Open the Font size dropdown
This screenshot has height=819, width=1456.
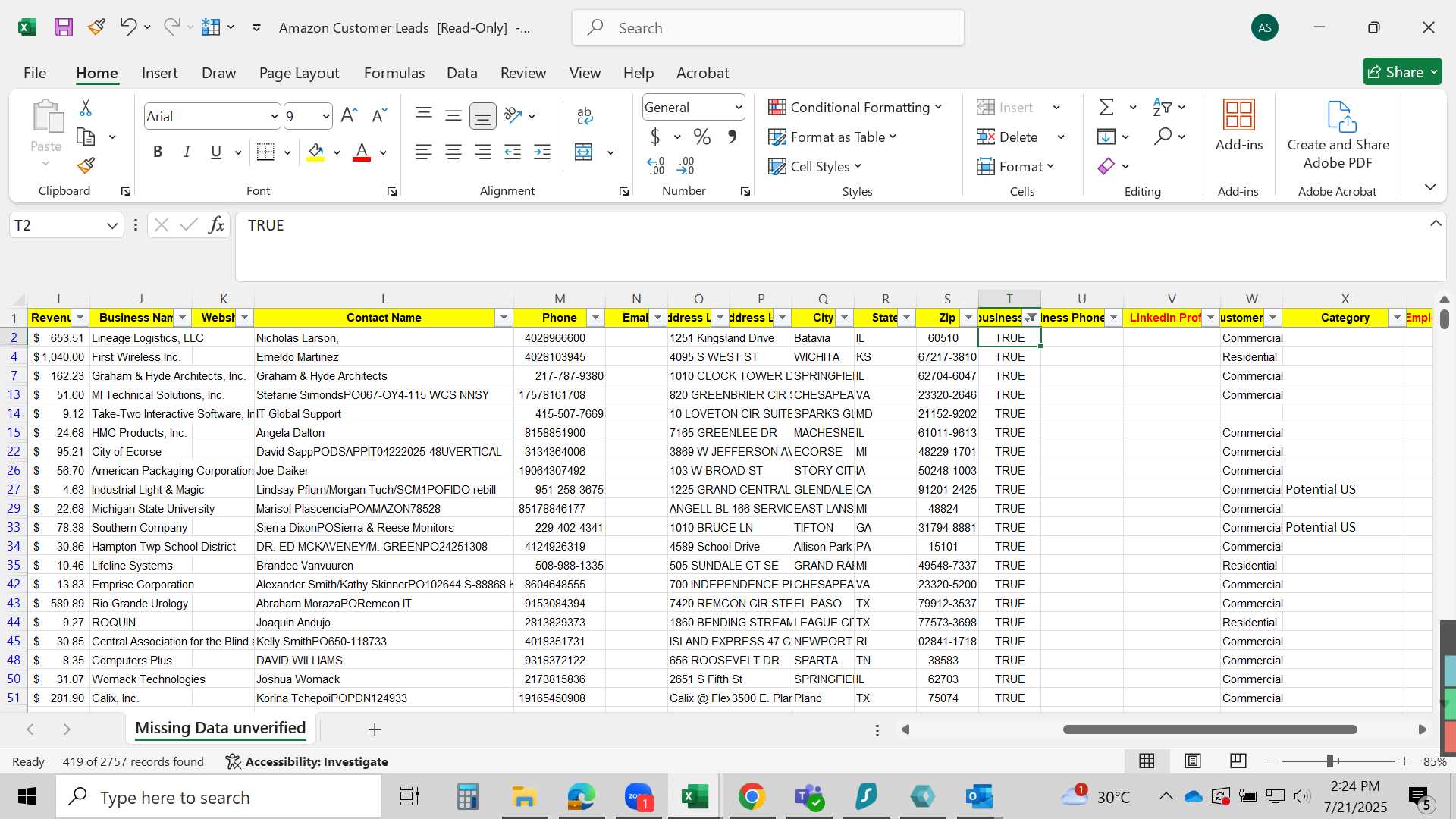tap(325, 116)
